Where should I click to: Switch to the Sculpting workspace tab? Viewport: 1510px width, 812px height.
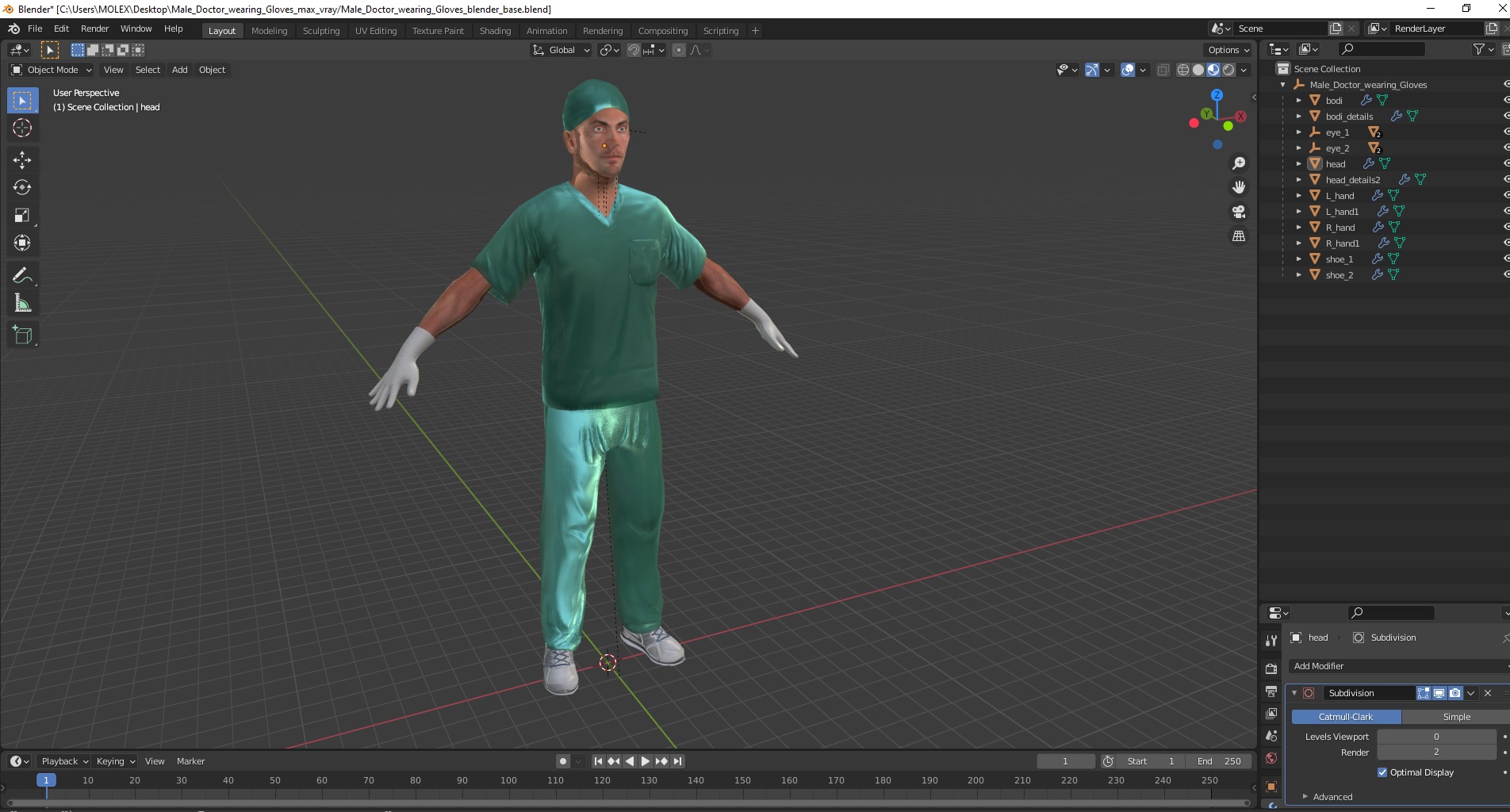[321, 31]
